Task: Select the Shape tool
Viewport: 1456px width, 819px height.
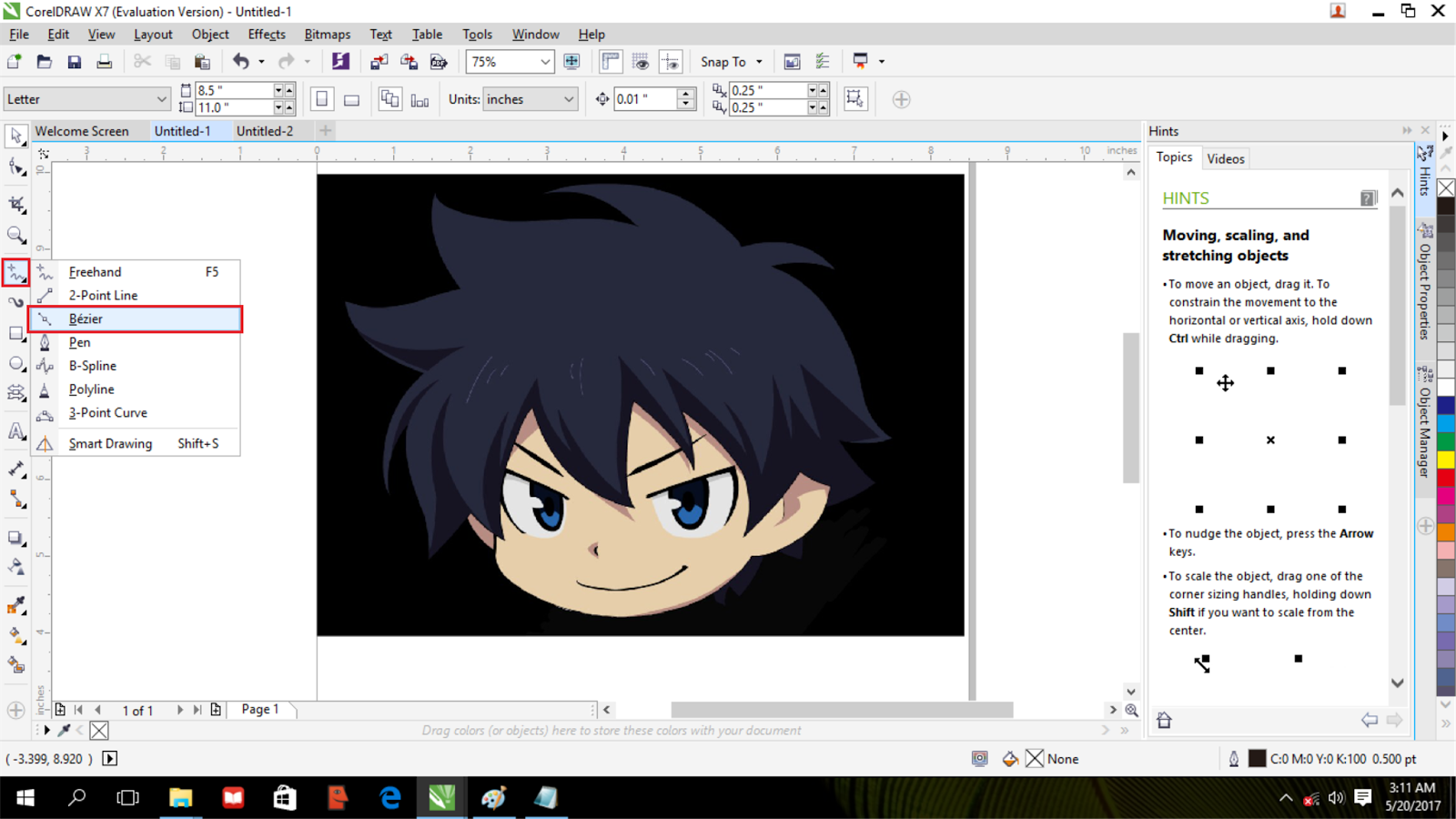Action: click(15, 167)
